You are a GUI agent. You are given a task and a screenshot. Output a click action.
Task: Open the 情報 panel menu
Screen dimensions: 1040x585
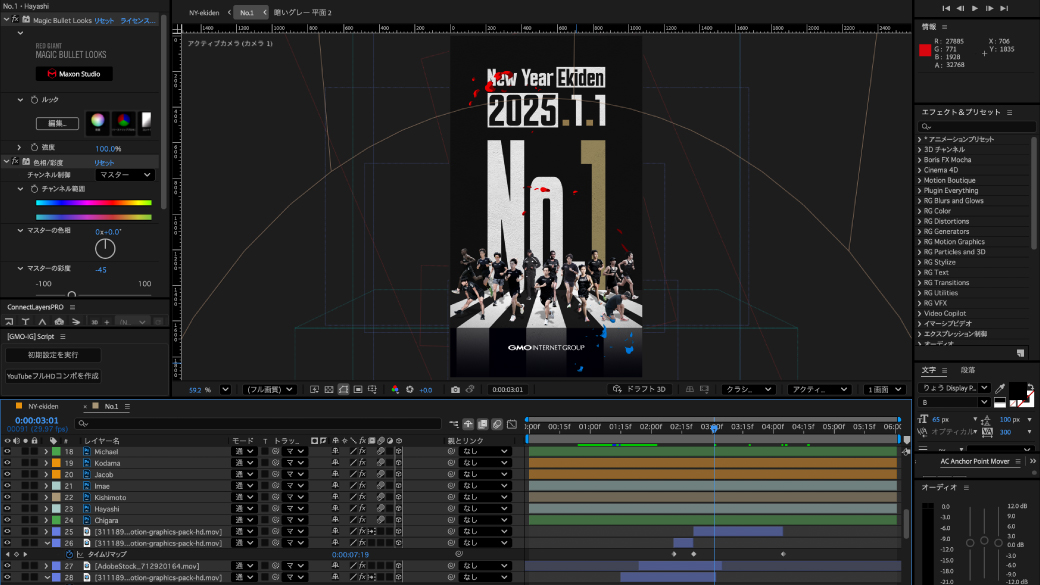click(944, 27)
